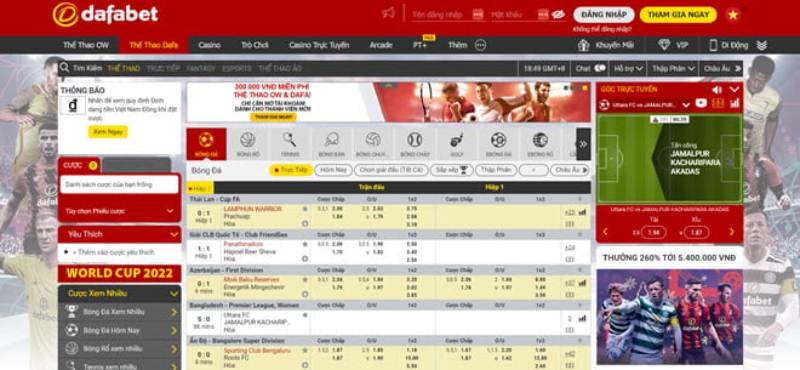Mute the live center speaker icon
Screen dimensions: 800x370
coord(717,90)
